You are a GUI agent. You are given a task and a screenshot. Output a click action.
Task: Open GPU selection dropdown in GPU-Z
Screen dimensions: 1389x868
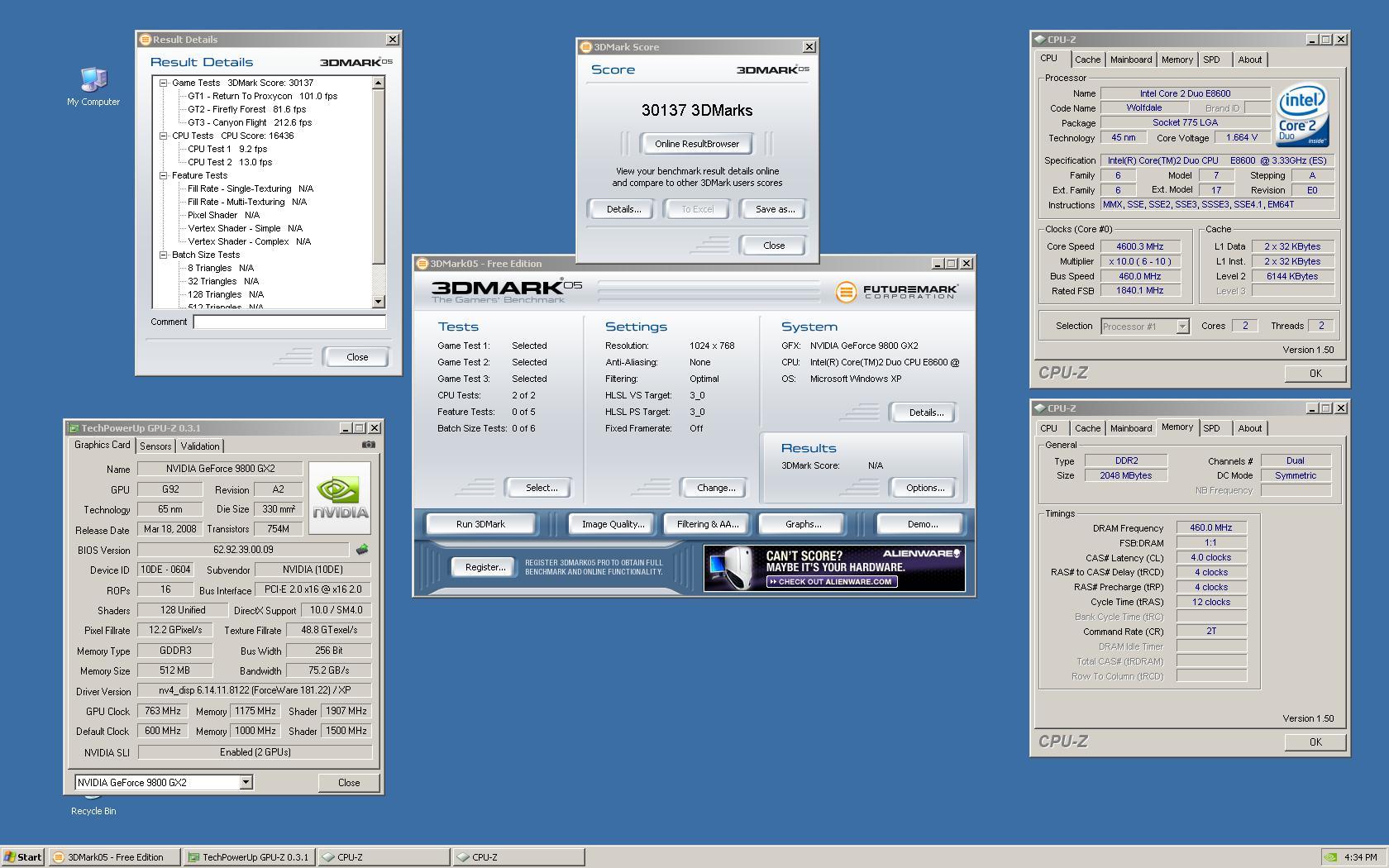(x=246, y=782)
